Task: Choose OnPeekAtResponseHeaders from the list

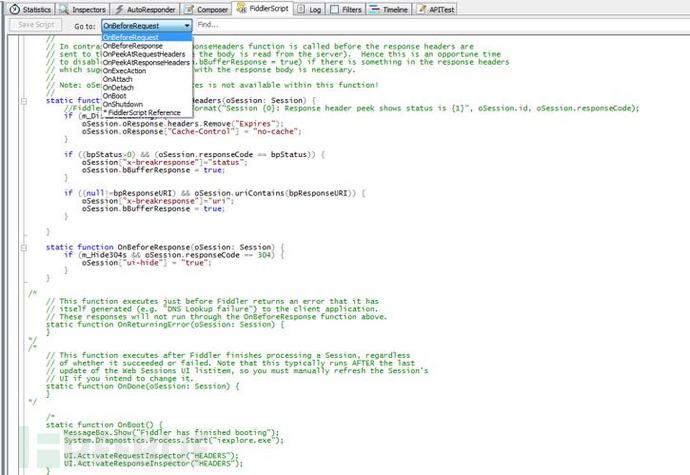Action: point(147,63)
